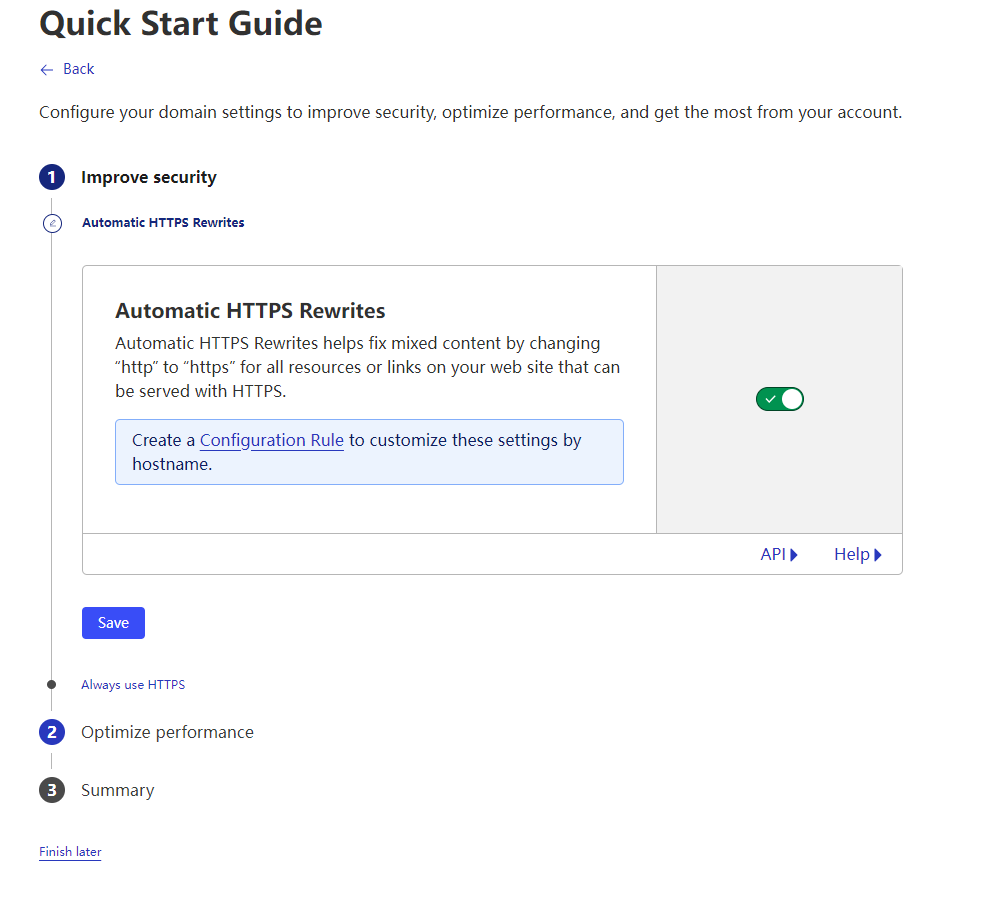The image size is (984, 900).
Task: Jump to the Summary step
Action: pyautogui.click(x=118, y=791)
